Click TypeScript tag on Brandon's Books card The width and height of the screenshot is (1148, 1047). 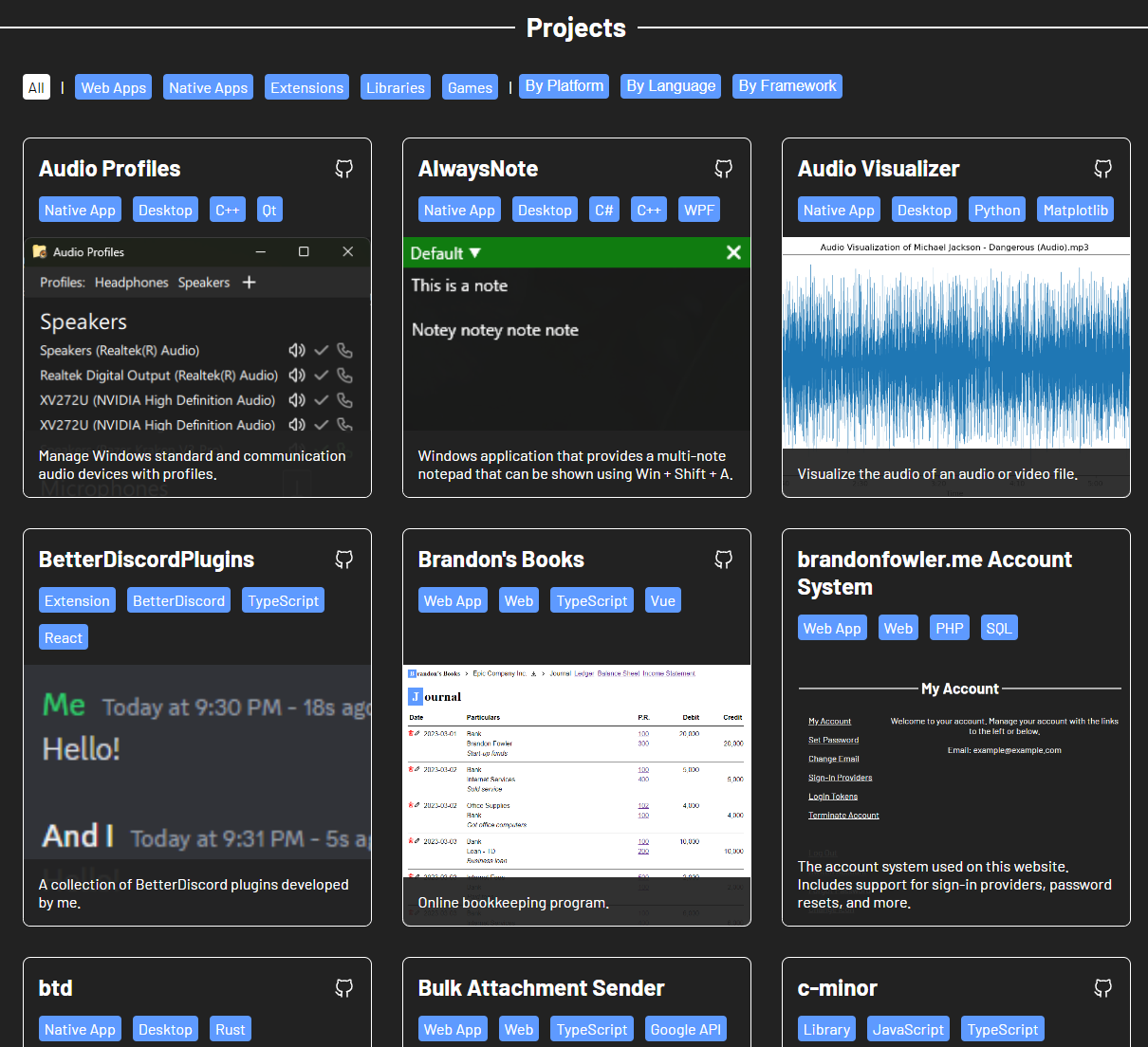click(592, 600)
